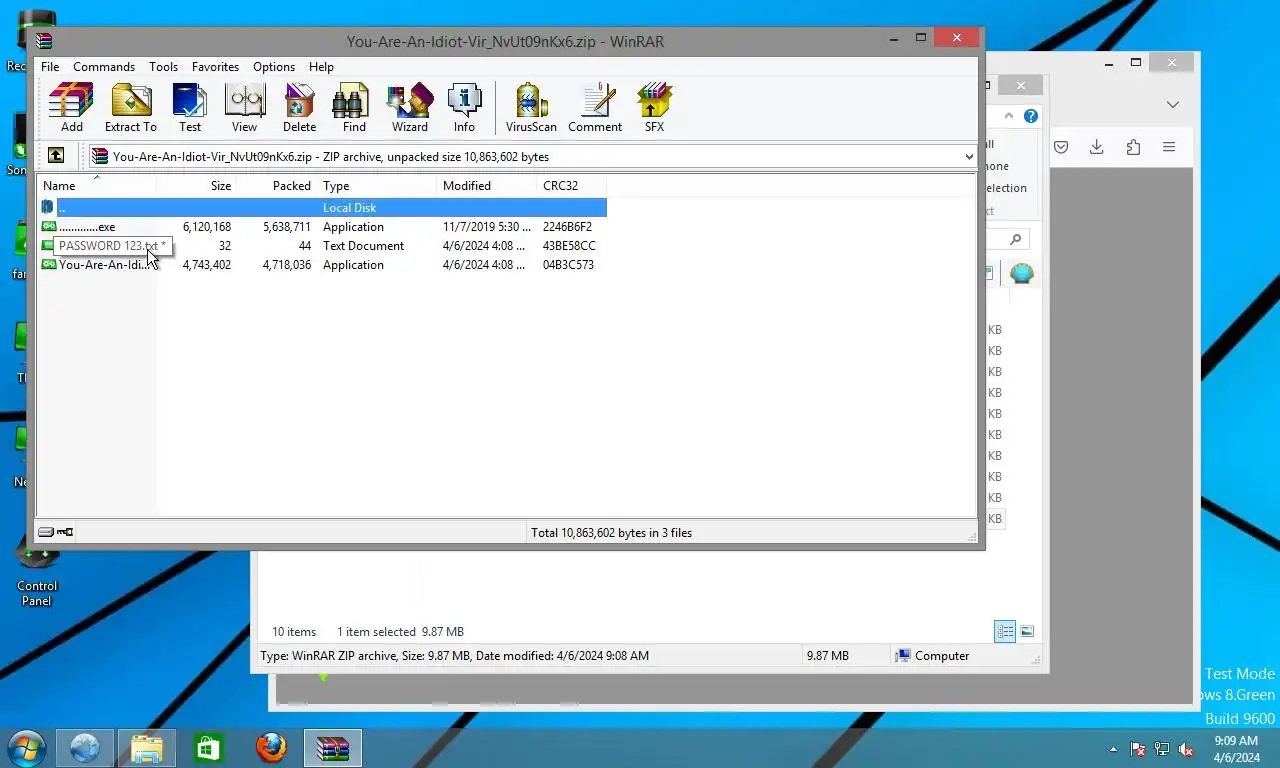Sort by the Name column header
Image resolution: width=1280 pixels, height=768 pixels.
tap(96, 185)
